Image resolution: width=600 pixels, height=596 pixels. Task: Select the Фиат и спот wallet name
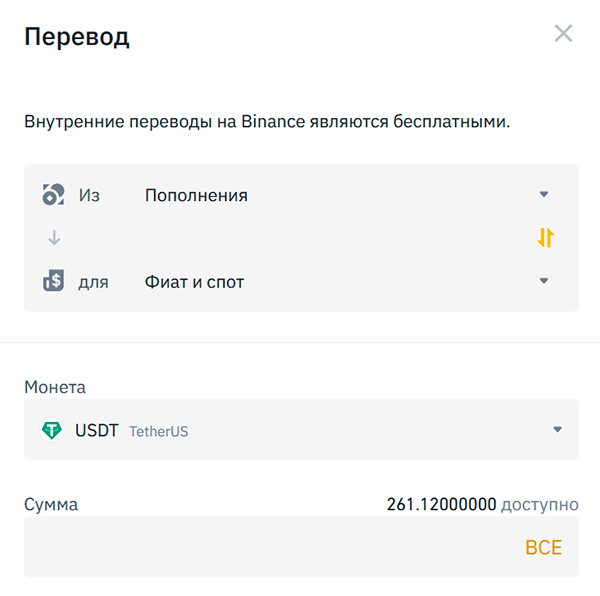pyautogui.click(x=194, y=282)
